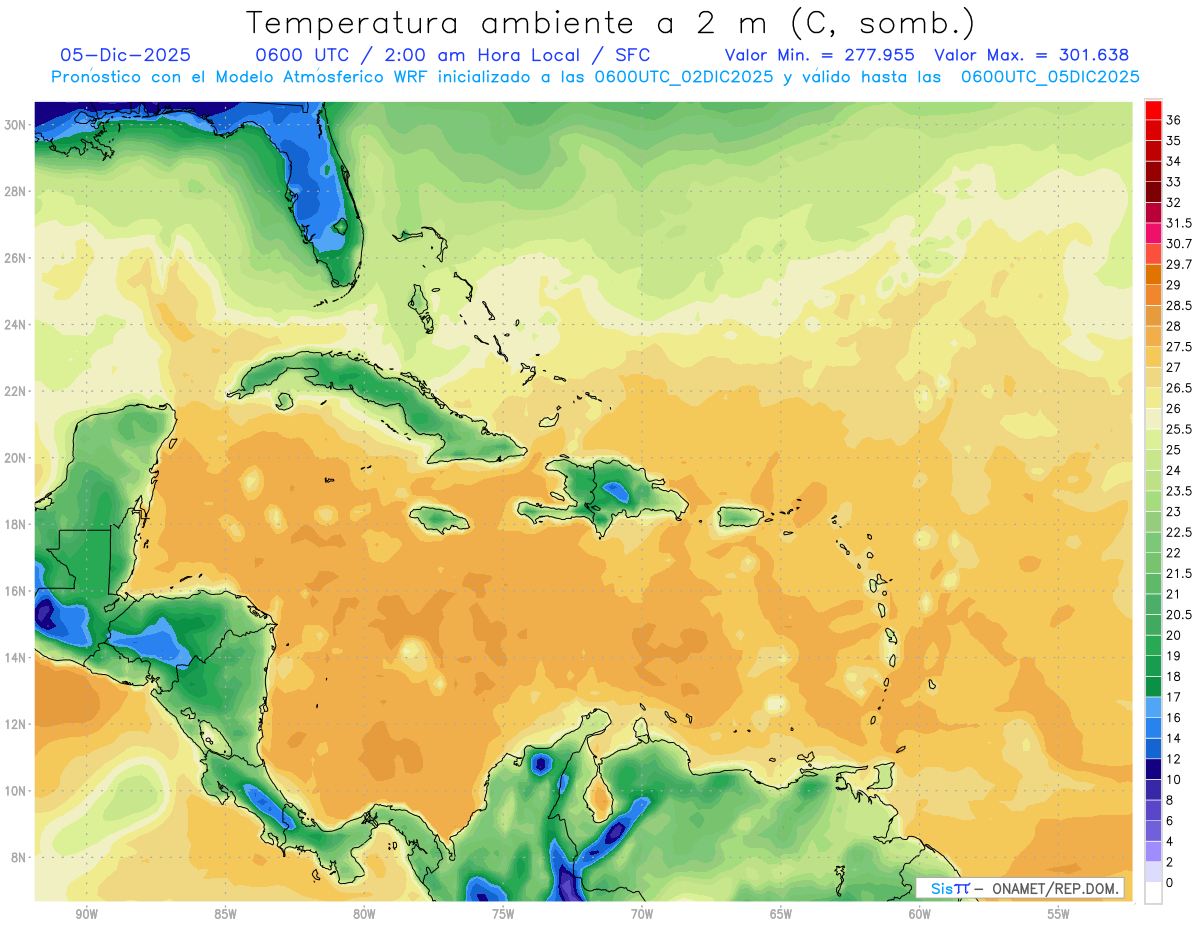Click the "33" value on the color scale
Image resolution: width=1200 pixels, height=927 pixels.
click(x=1174, y=182)
